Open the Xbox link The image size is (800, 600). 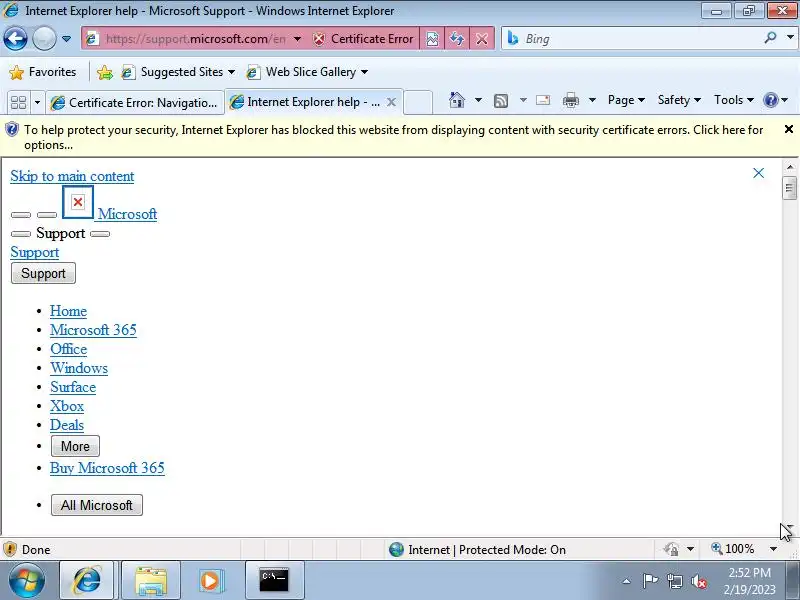pyautogui.click(x=67, y=406)
